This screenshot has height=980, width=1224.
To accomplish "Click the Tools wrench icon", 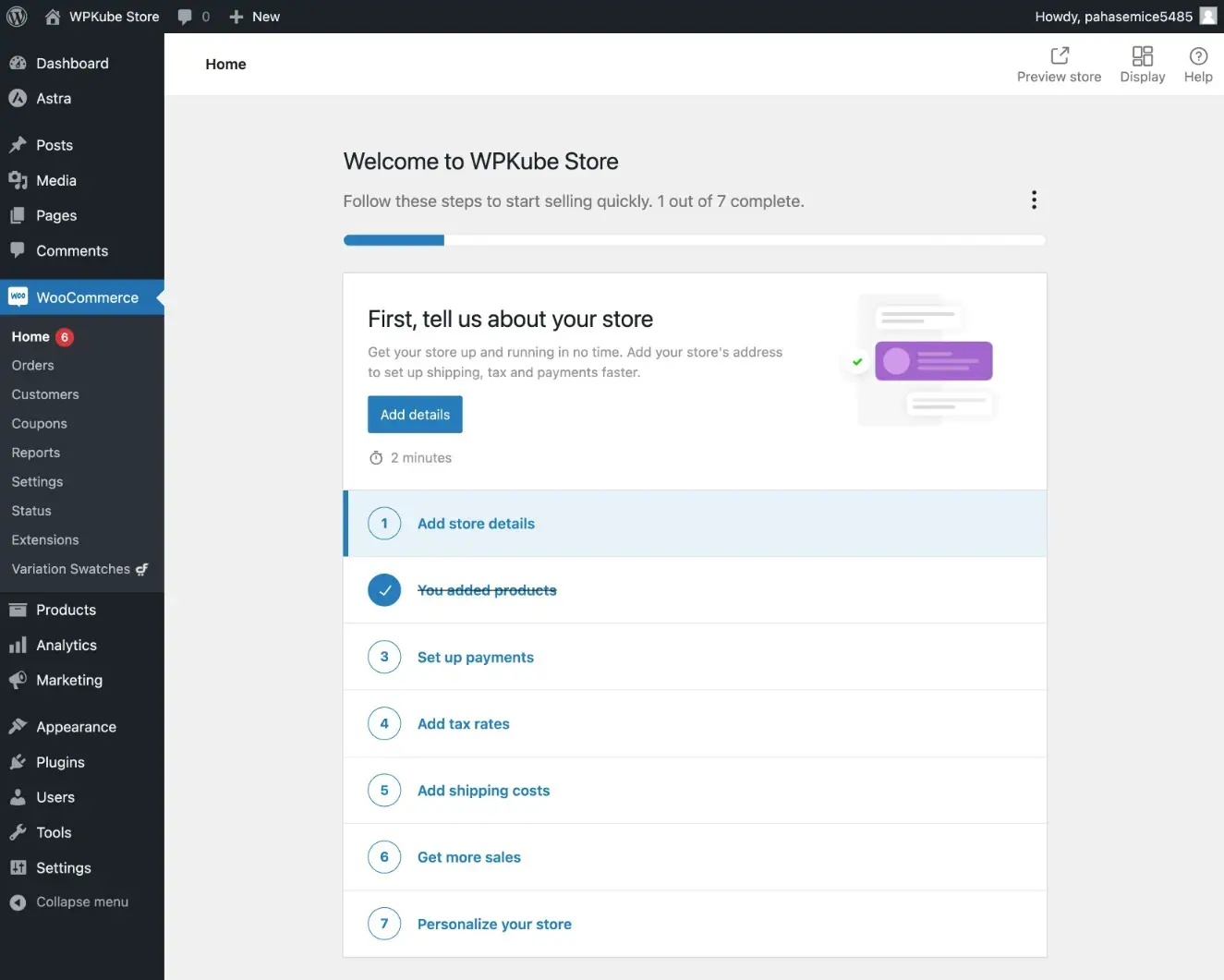I will pyautogui.click(x=18, y=832).
